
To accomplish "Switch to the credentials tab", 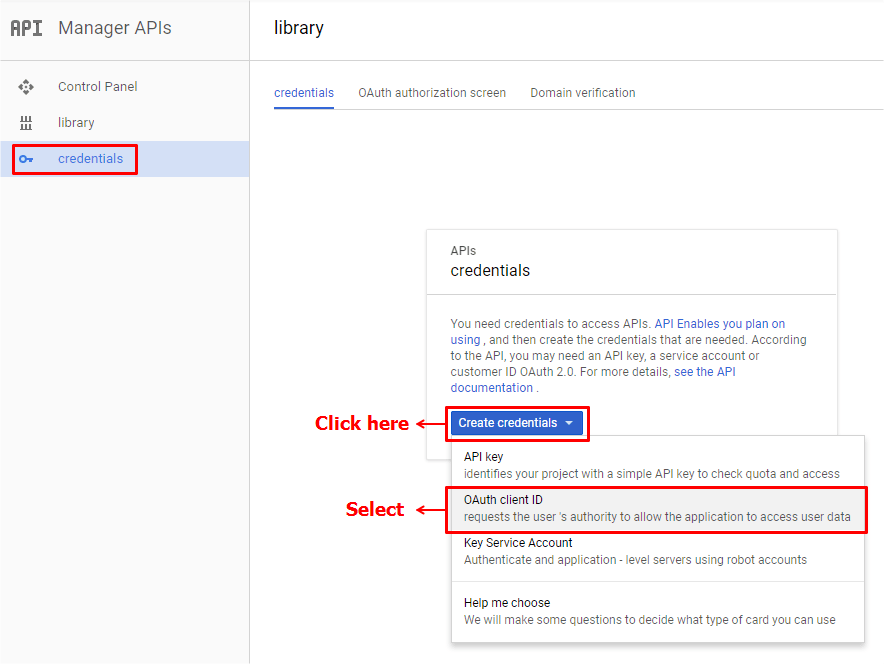I will [x=304, y=93].
